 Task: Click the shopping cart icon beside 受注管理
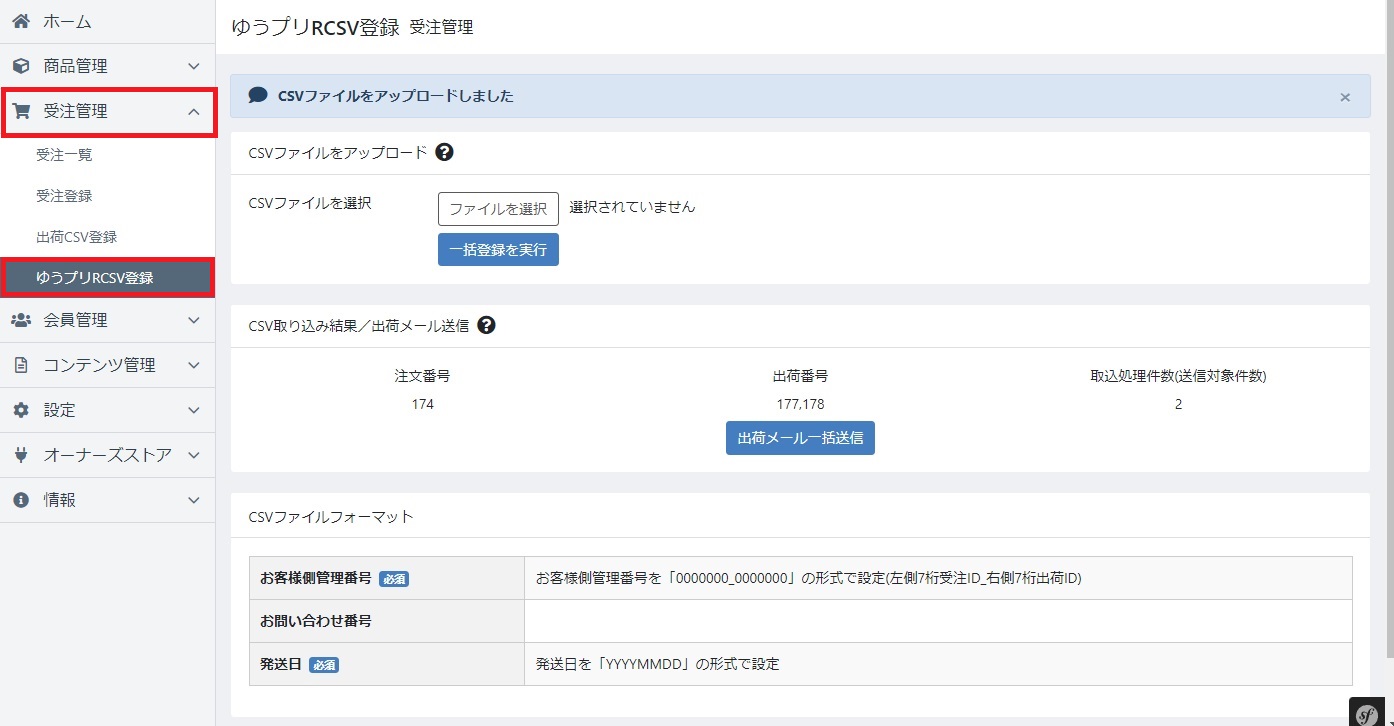[21, 111]
